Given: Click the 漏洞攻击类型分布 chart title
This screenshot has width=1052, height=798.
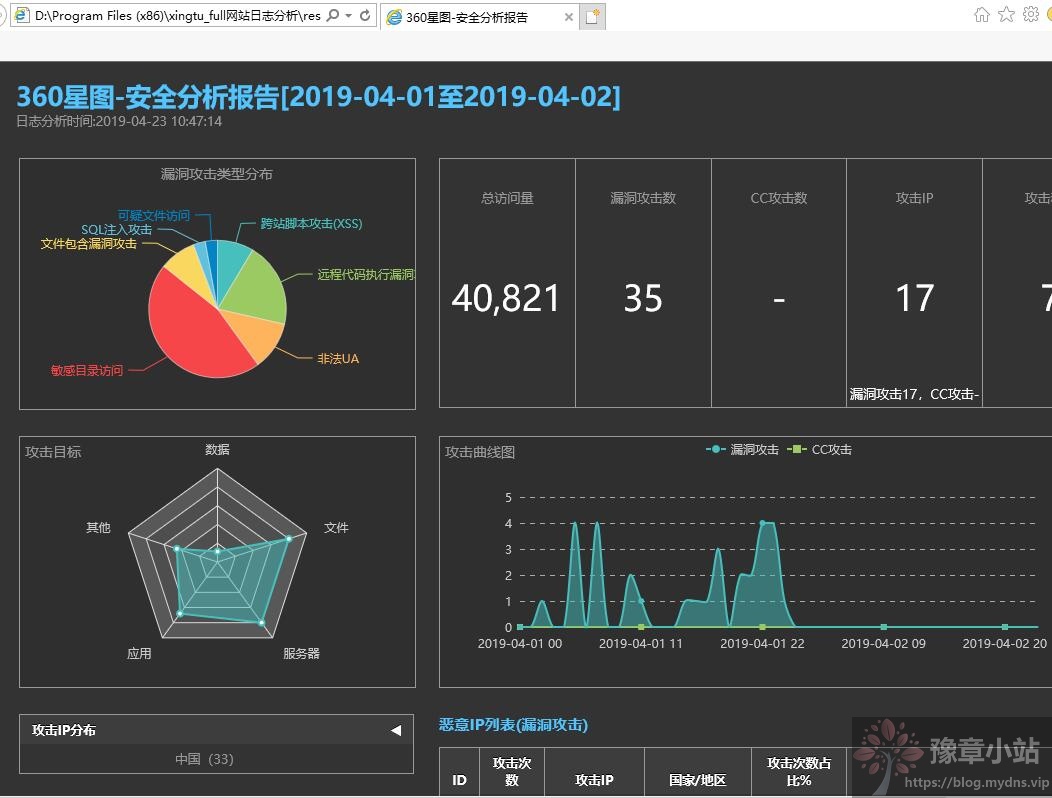Looking at the screenshot, I should click(x=217, y=174).
